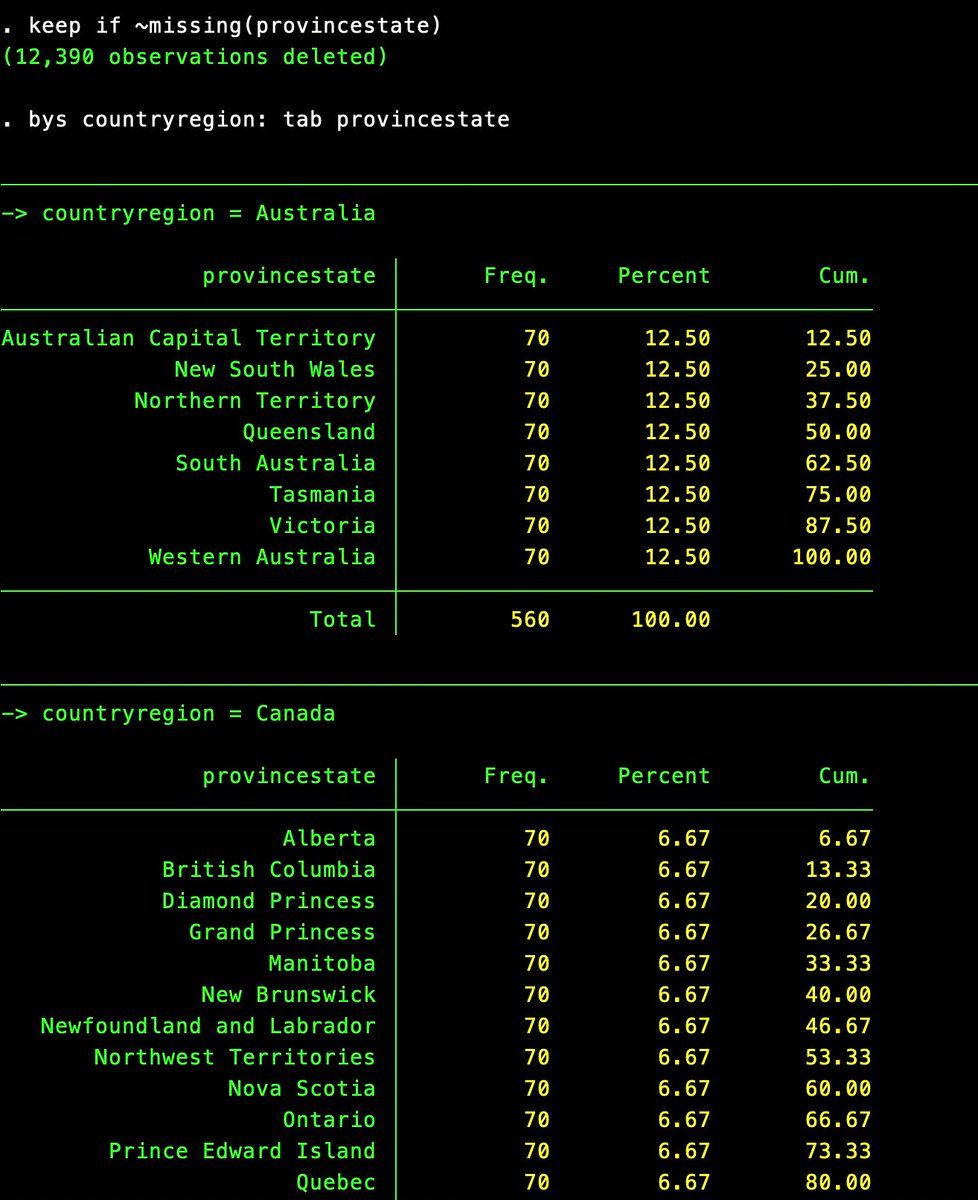This screenshot has width=978, height=1200.
Task: Select 'Newfoundland and Labrador' row label
Action: coord(208,1026)
